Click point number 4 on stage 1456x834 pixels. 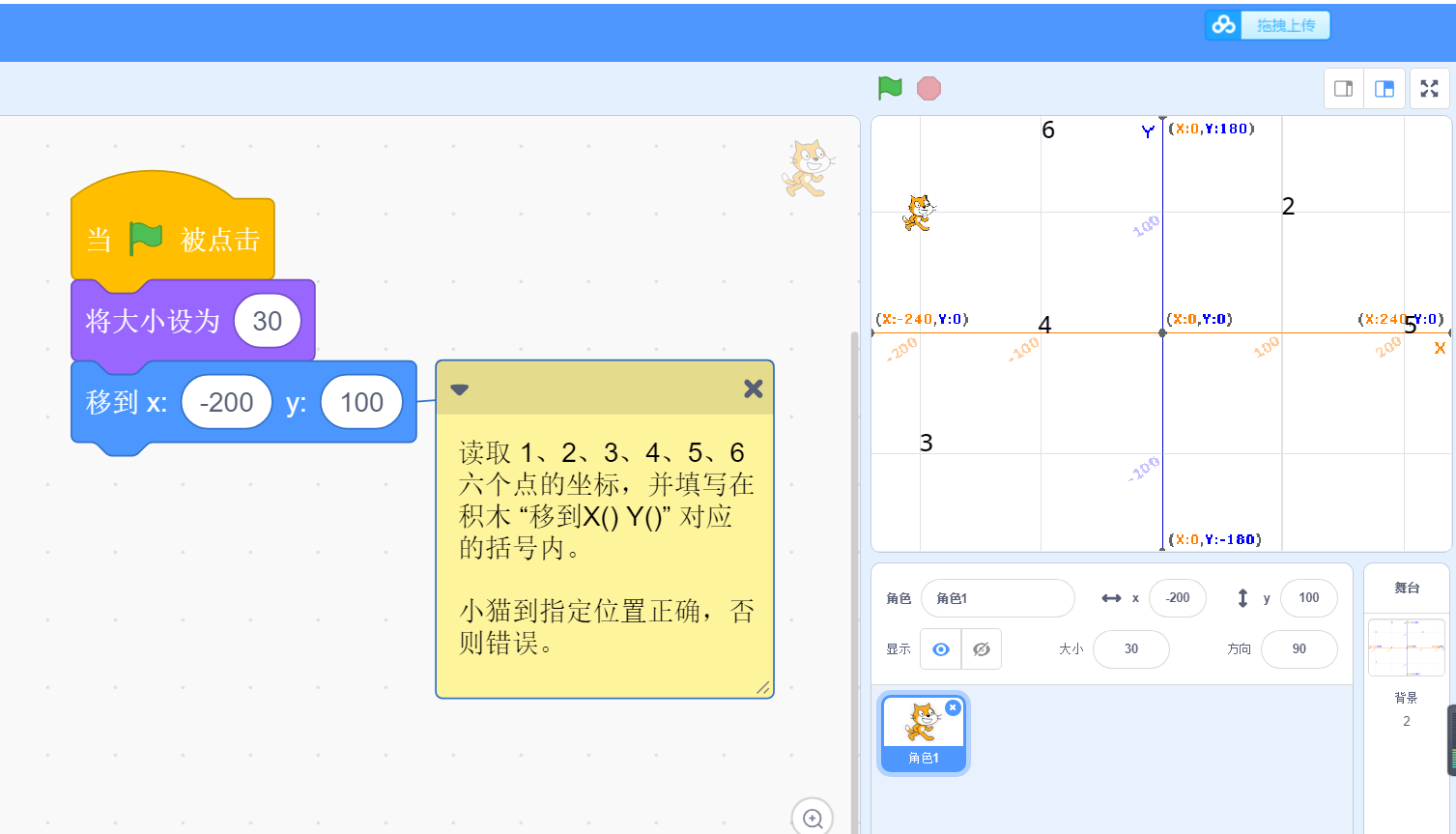[1044, 325]
